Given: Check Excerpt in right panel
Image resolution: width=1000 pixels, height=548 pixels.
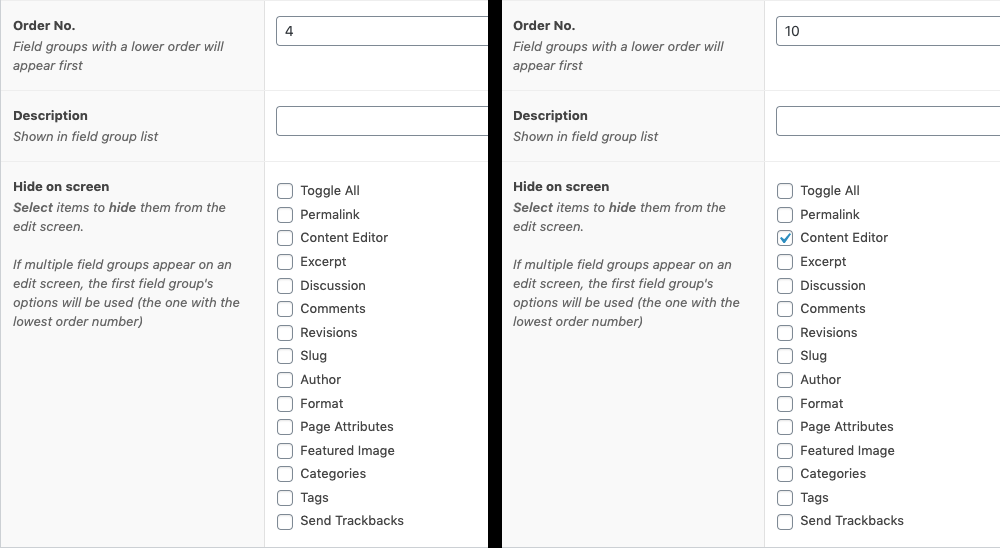Looking at the screenshot, I should (x=785, y=262).
